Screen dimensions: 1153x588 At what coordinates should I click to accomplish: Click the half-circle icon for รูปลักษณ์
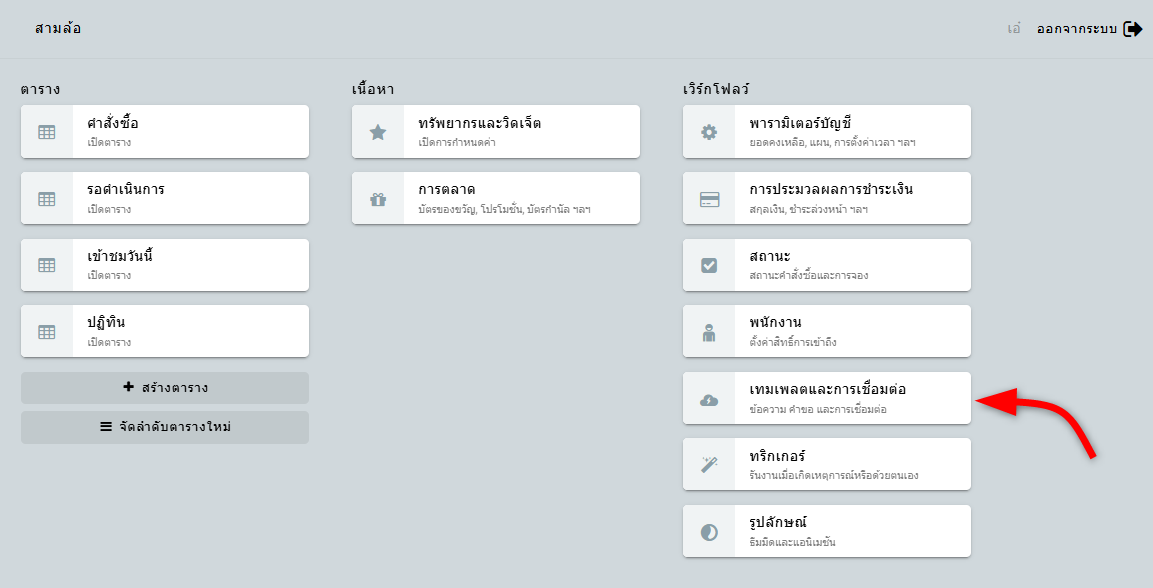click(709, 532)
